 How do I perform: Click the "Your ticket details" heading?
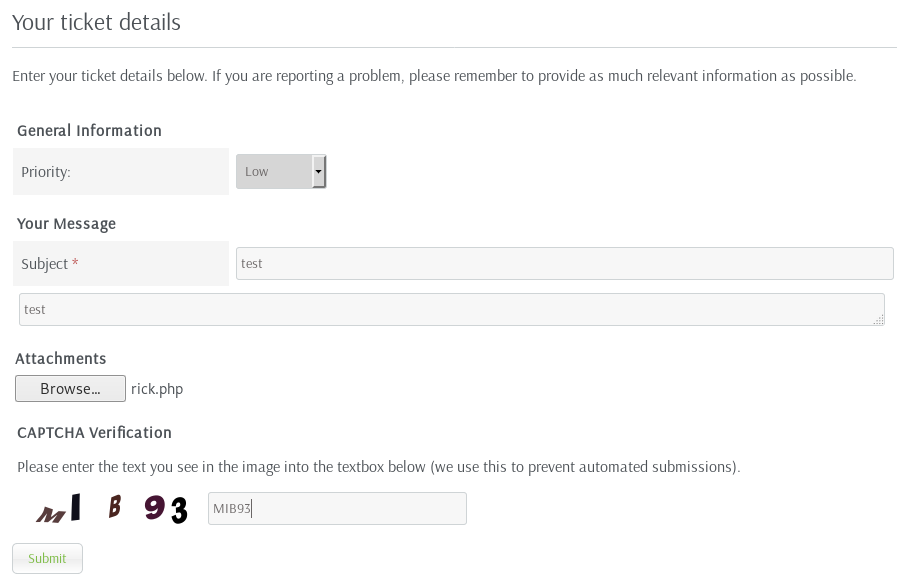point(96,22)
